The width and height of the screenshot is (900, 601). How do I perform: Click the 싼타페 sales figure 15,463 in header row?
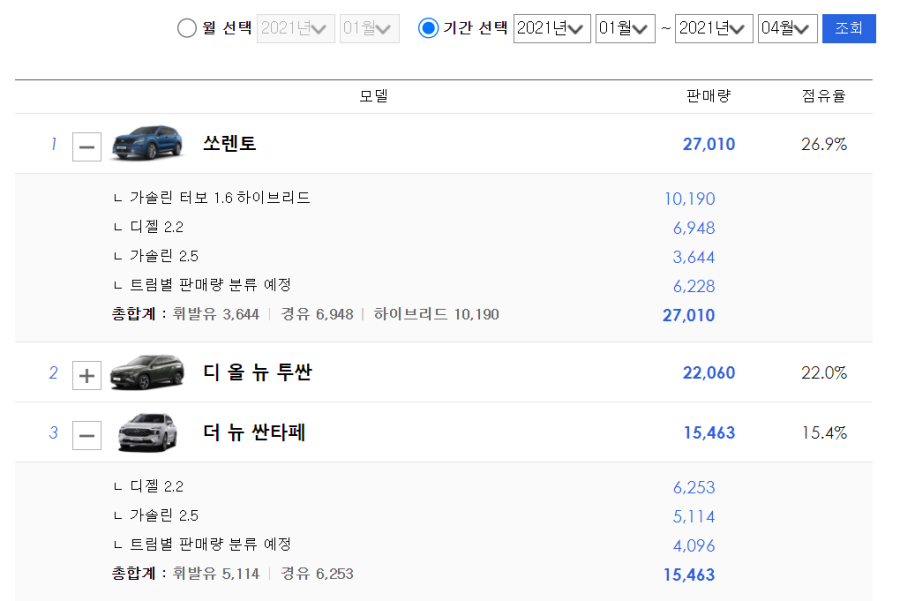click(709, 433)
